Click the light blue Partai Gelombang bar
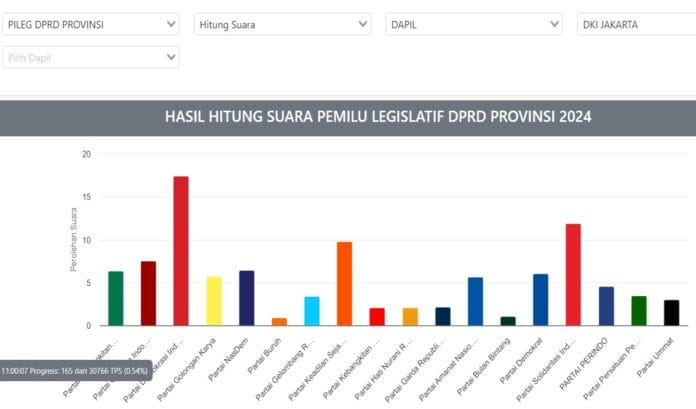 312,311
